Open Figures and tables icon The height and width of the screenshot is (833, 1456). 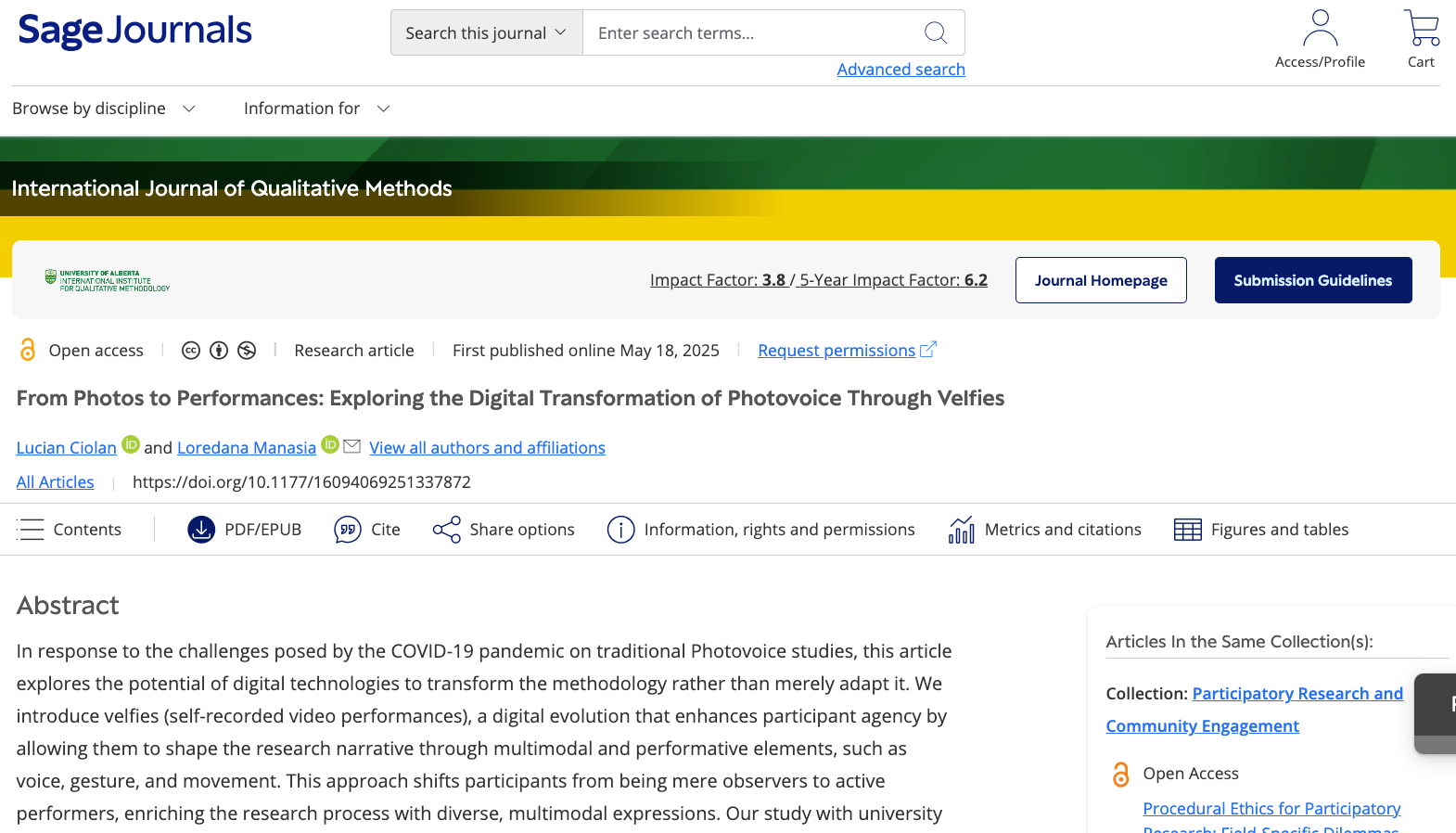(x=1187, y=530)
